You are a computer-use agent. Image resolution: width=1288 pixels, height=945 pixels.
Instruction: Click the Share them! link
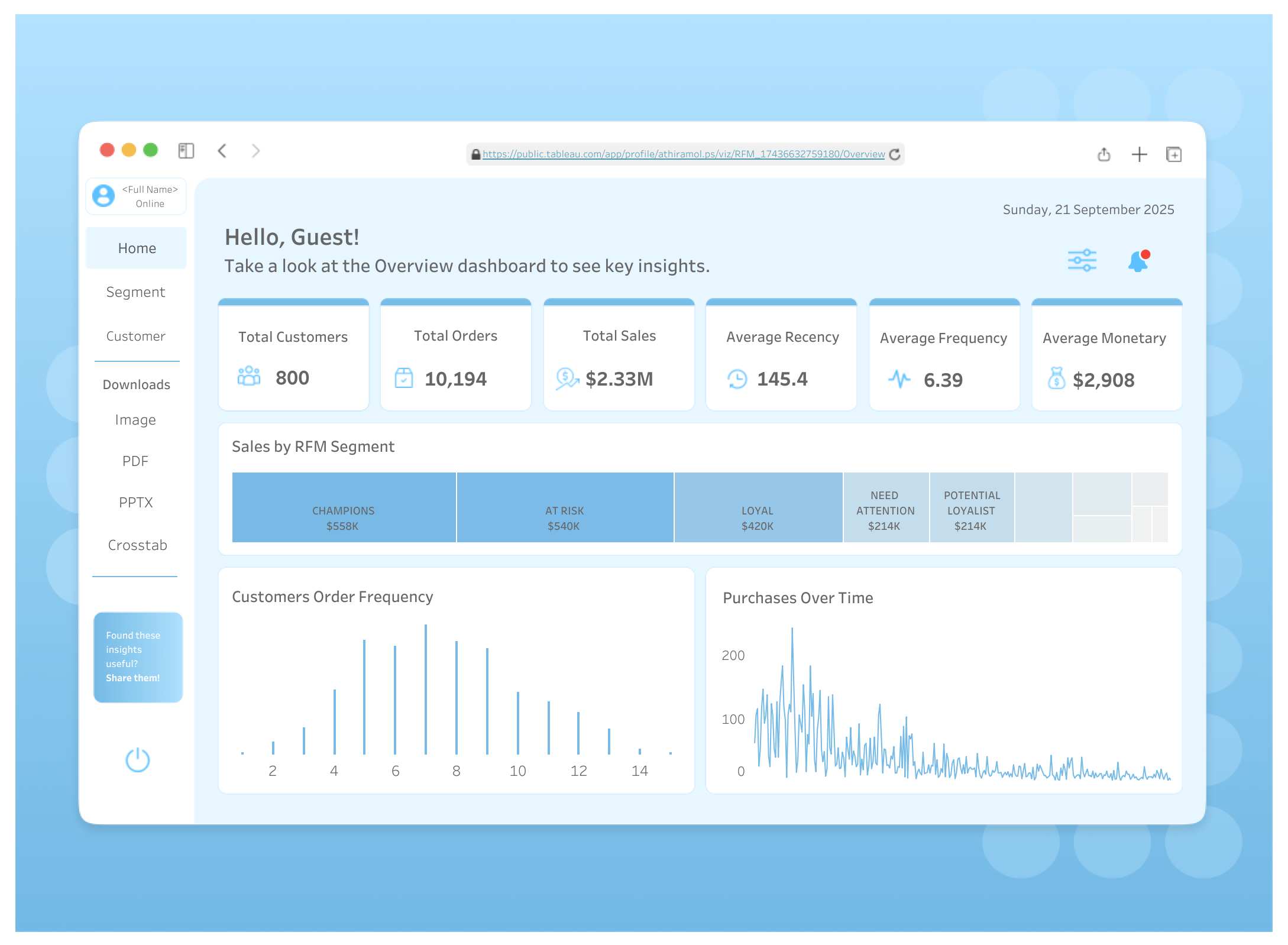132,678
